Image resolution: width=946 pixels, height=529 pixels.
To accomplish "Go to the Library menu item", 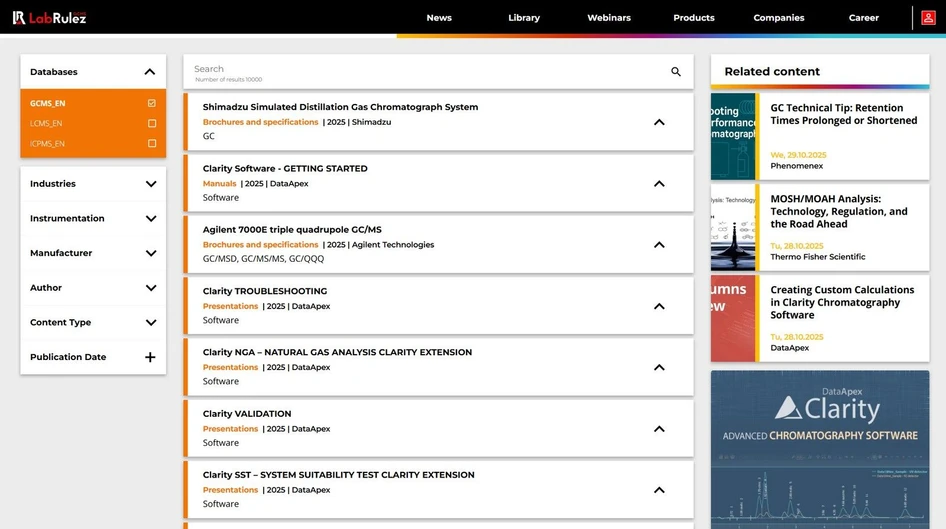I will pyautogui.click(x=523, y=18).
